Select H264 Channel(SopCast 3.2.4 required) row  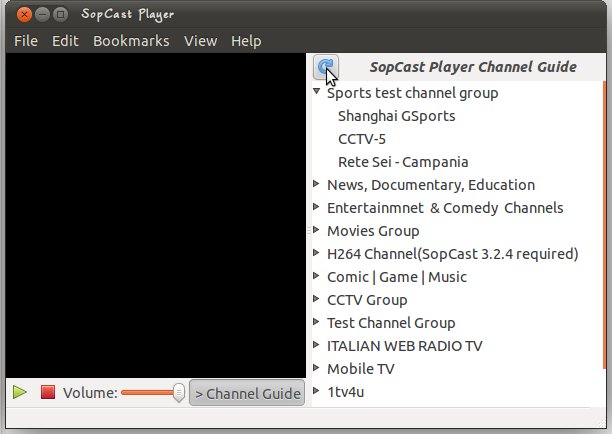457,254
